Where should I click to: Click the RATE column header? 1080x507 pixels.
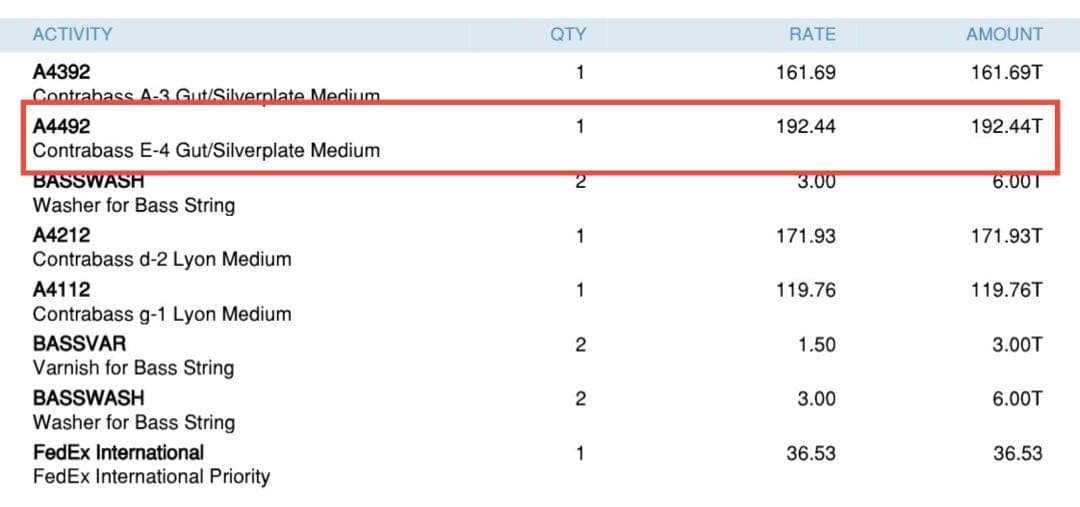point(812,34)
